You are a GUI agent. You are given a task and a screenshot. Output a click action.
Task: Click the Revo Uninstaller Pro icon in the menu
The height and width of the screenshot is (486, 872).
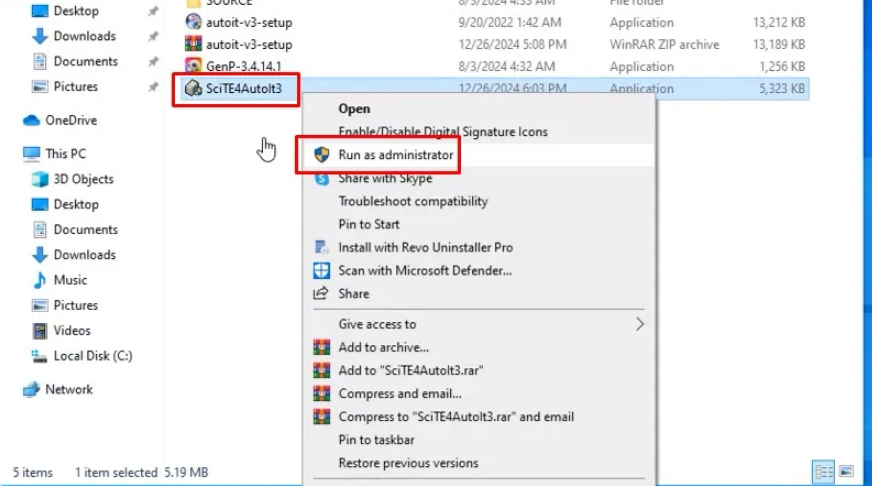click(322, 247)
